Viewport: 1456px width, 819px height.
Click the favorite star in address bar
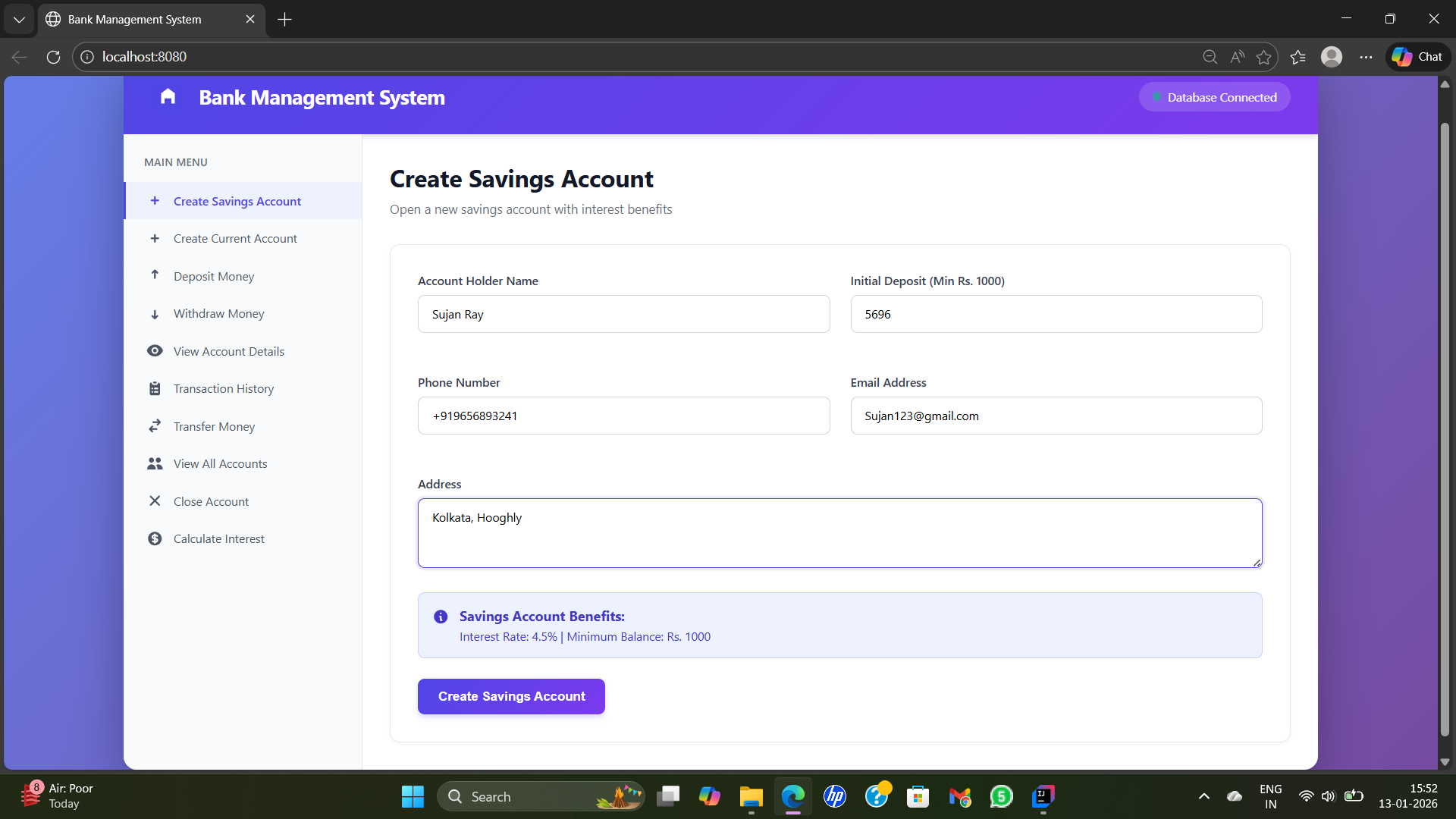1263,57
